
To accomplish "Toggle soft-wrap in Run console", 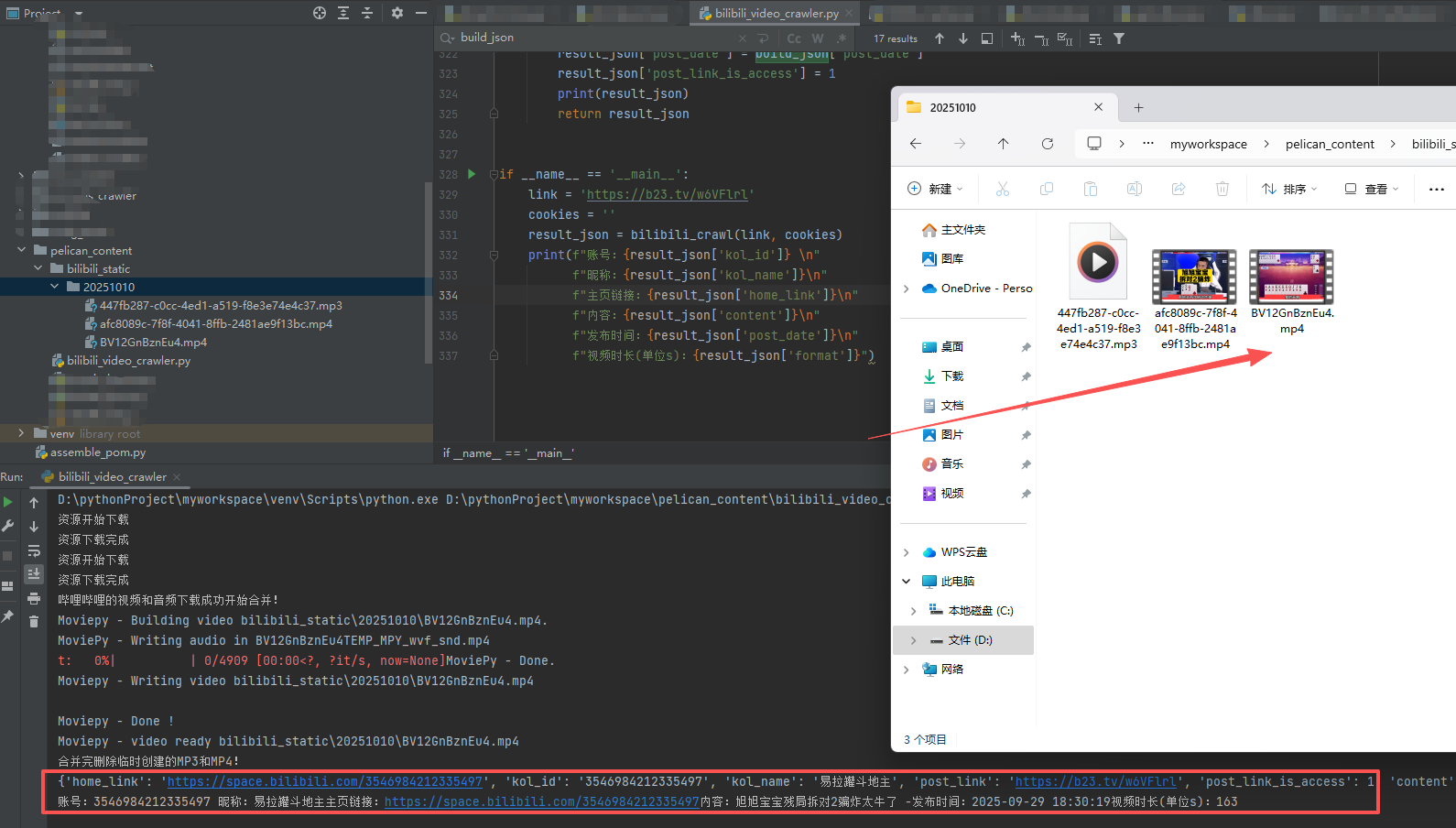I will [34, 550].
